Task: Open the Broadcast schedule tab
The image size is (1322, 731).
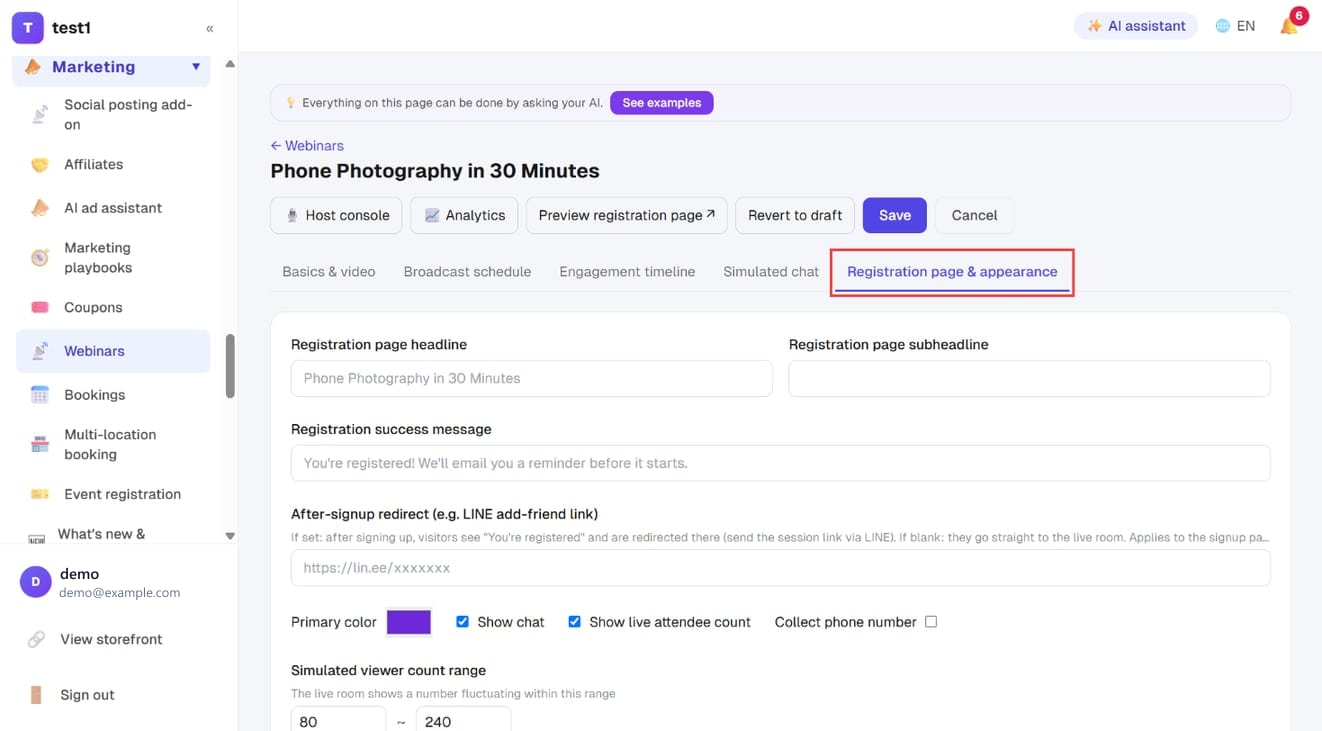Action: click(467, 272)
